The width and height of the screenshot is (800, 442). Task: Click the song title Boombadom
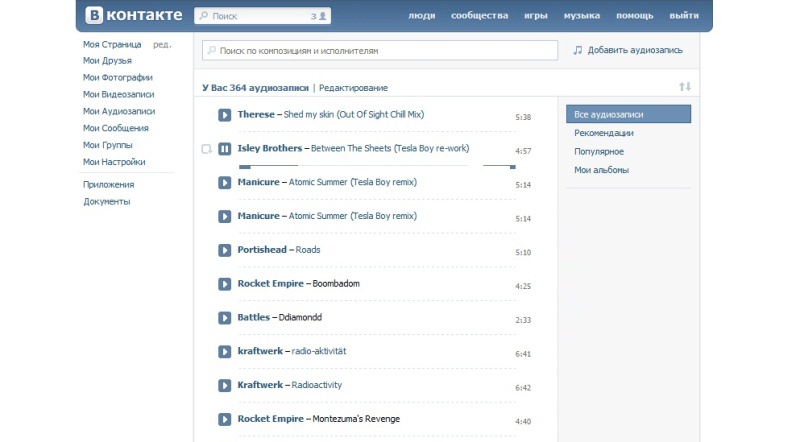coord(336,283)
